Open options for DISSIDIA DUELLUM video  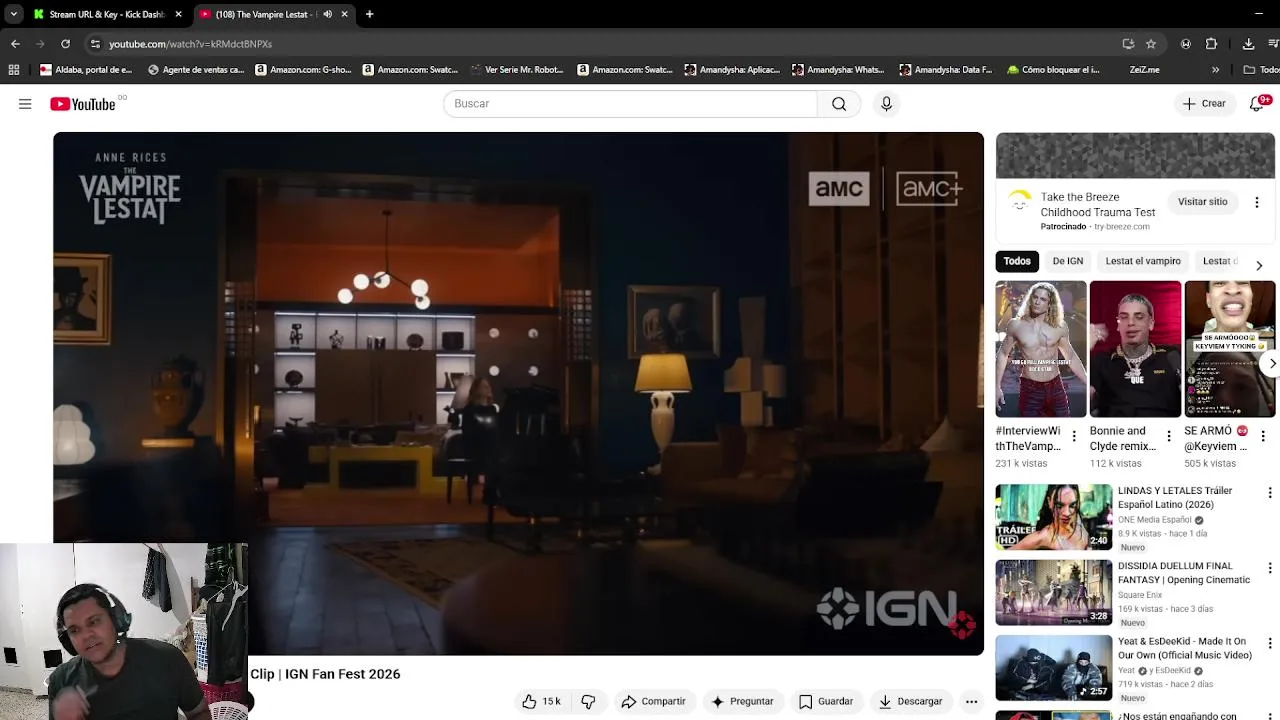click(1270, 568)
